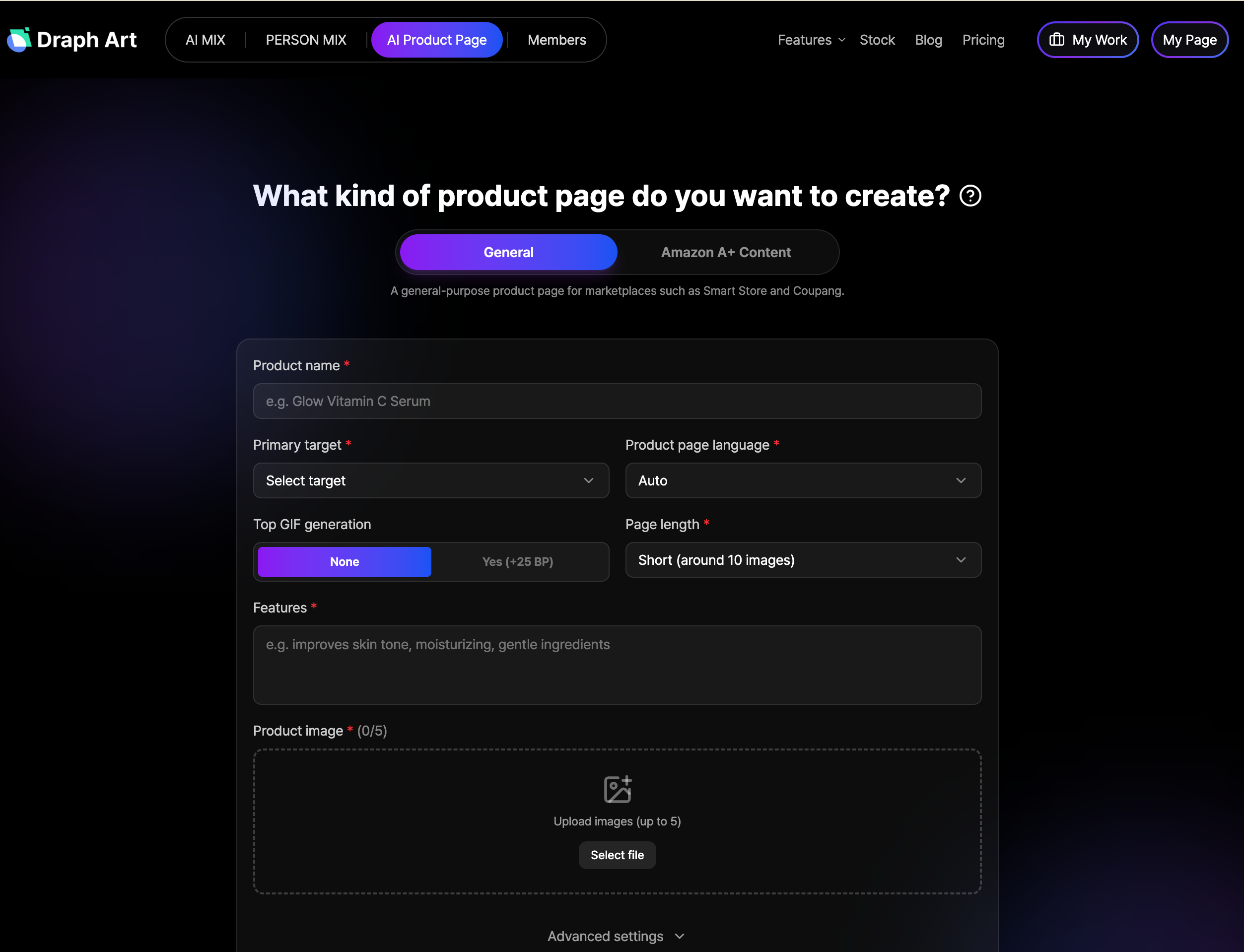The height and width of the screenshot is (952, 1244).
Task: Go to the PERSON MIX tab
Action: click(x=306, y=40)
